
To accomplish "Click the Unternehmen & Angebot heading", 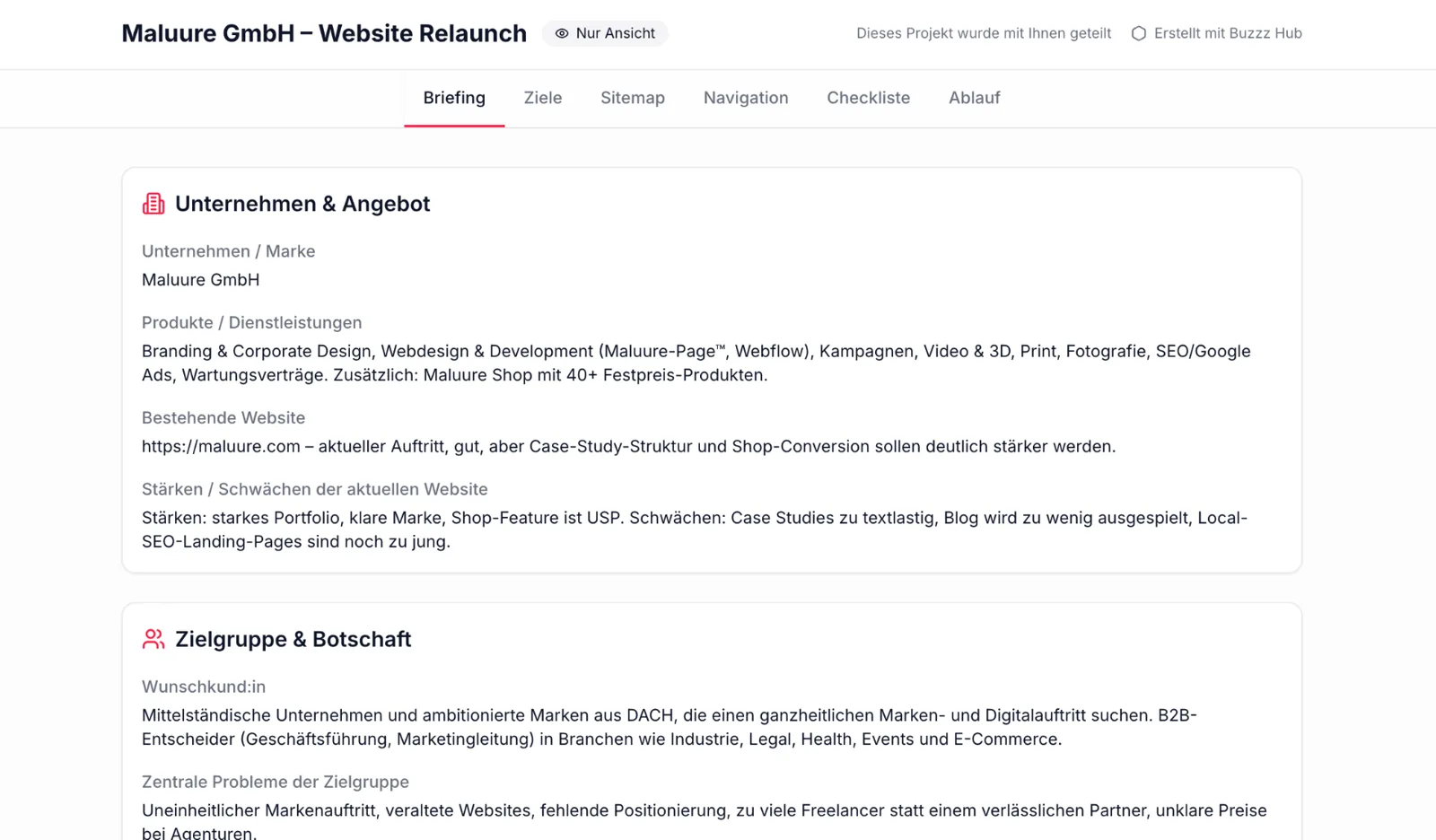I will tap(302, 204).
